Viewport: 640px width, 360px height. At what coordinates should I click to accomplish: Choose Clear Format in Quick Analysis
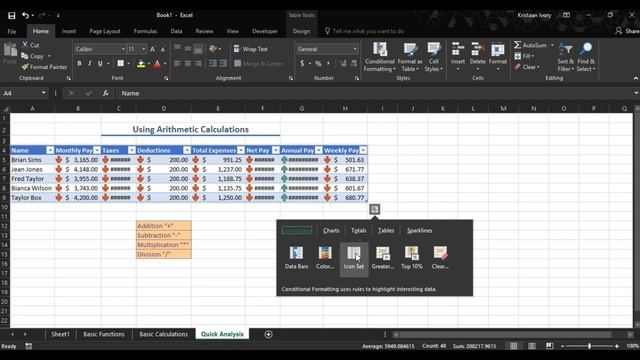click(x=440, y=258)
